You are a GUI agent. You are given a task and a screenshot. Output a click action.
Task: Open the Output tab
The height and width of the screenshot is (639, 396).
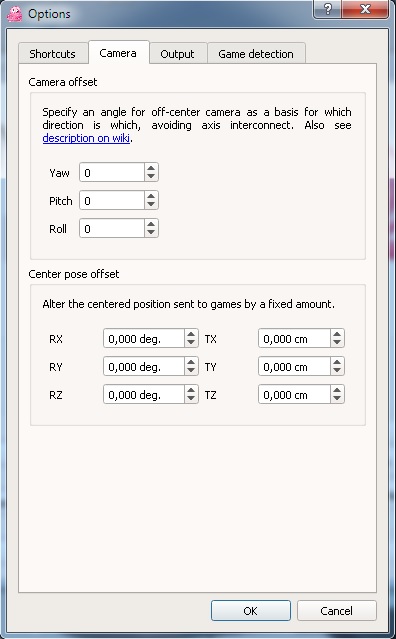[x=178, y=54]
